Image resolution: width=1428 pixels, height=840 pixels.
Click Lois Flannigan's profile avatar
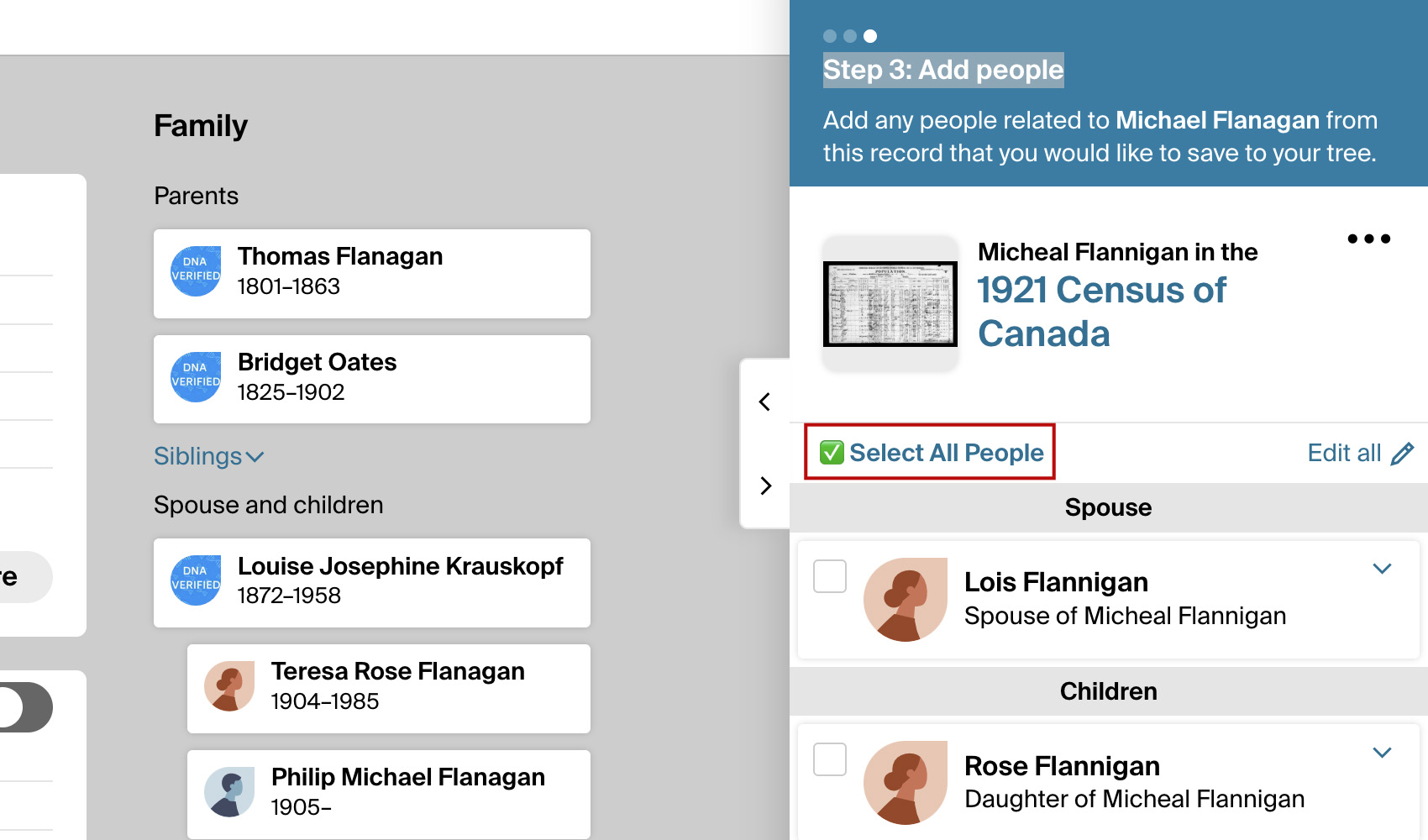click(x=906, y=600)
